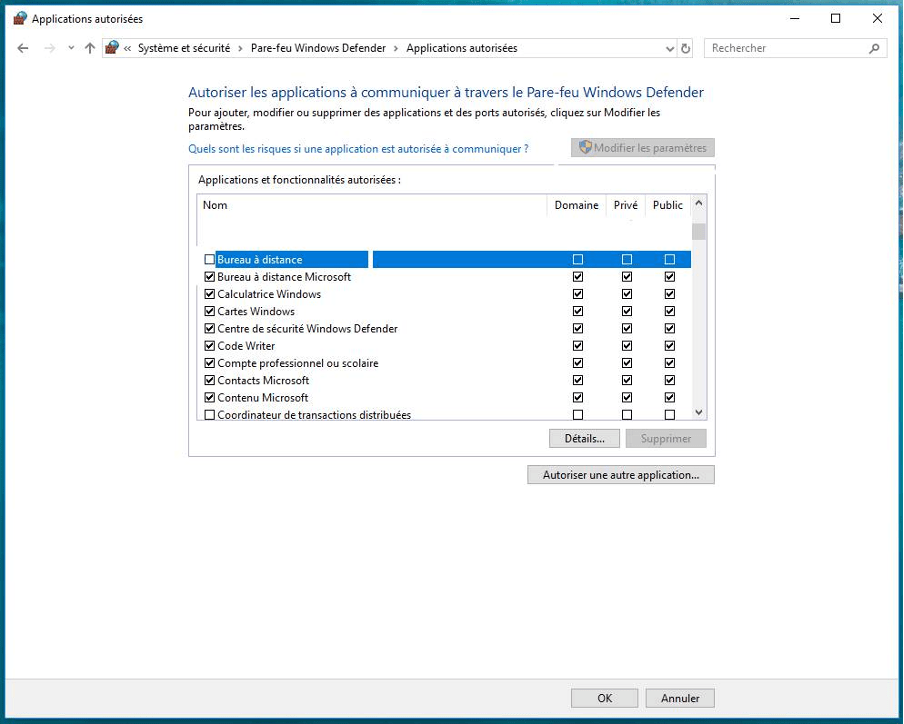Screen dimensions: 904x724
Task: Click the firewall icon in the title bar
Action: [x=19, y=18]
